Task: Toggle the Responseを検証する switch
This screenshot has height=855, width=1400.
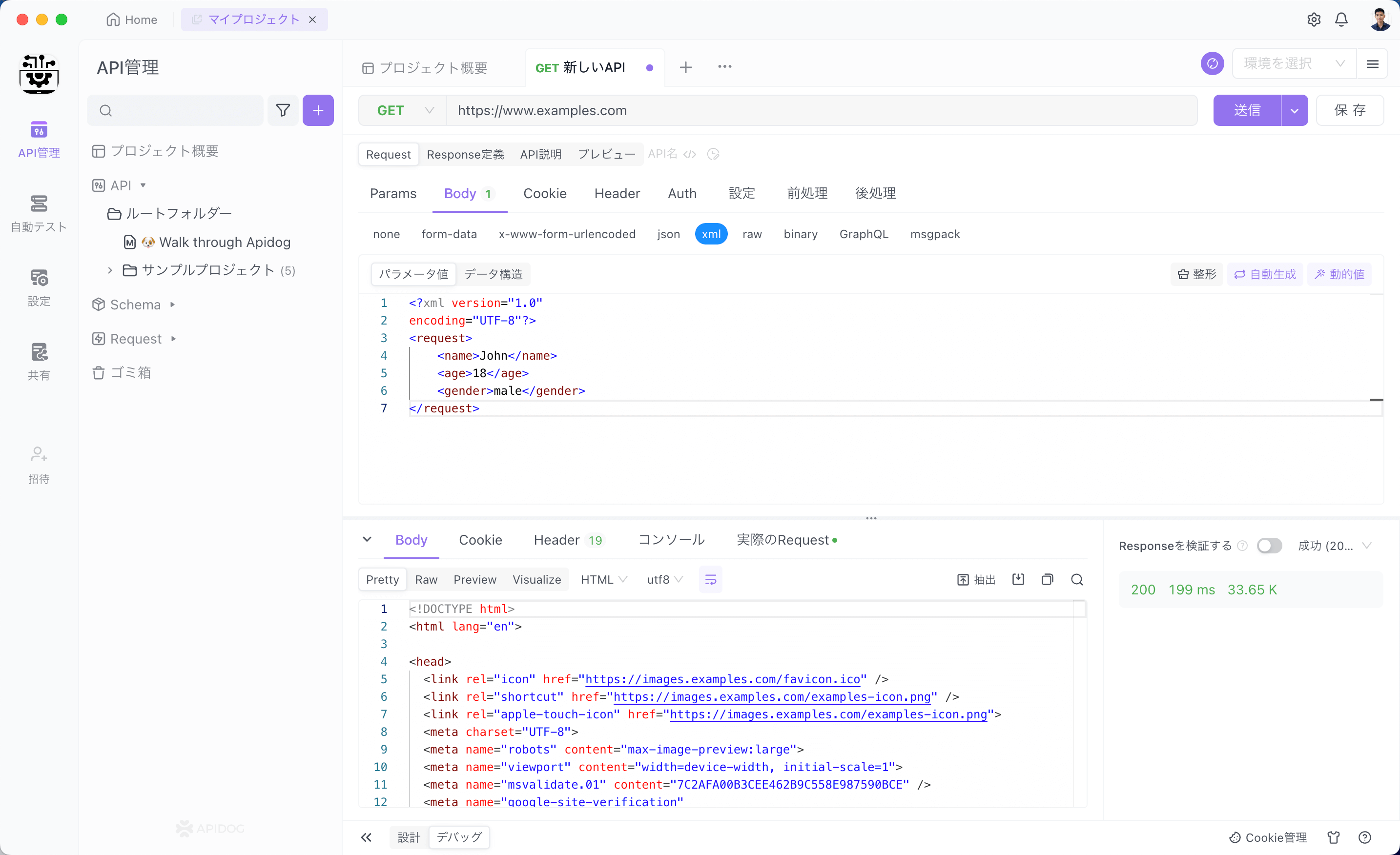Action: (1268, 545)
